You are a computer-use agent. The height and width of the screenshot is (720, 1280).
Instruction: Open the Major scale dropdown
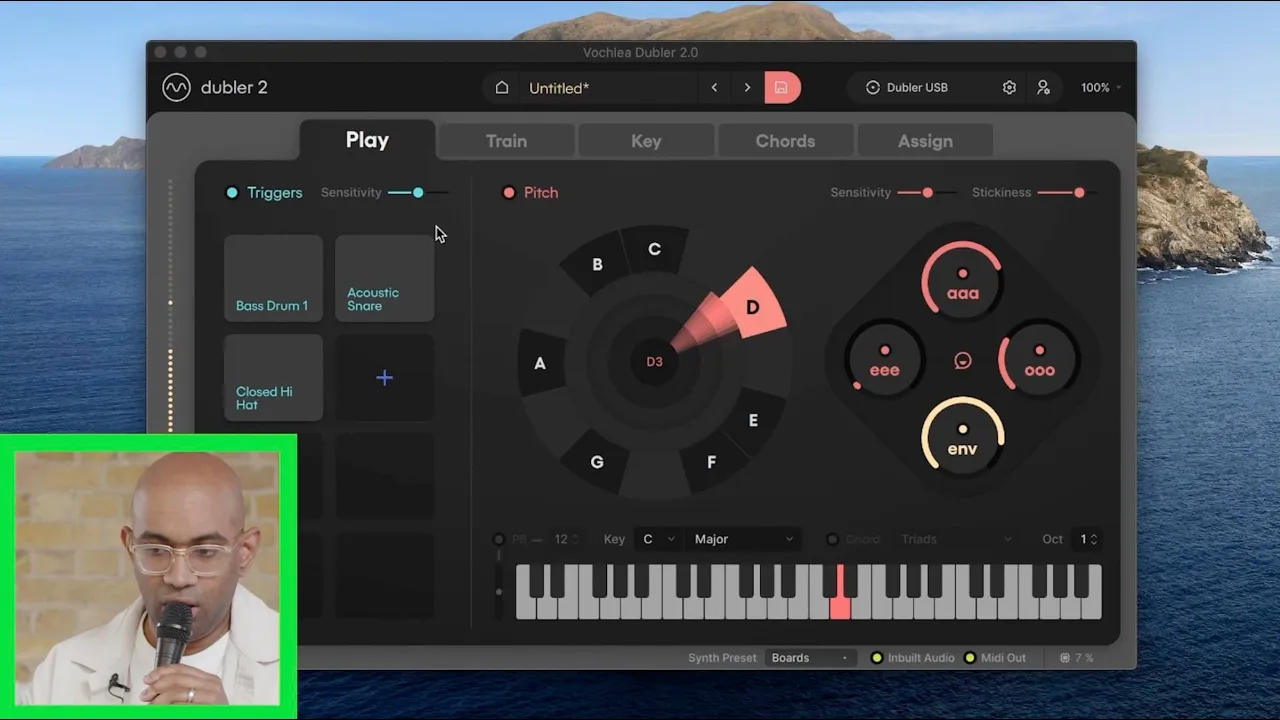point(744,539)
